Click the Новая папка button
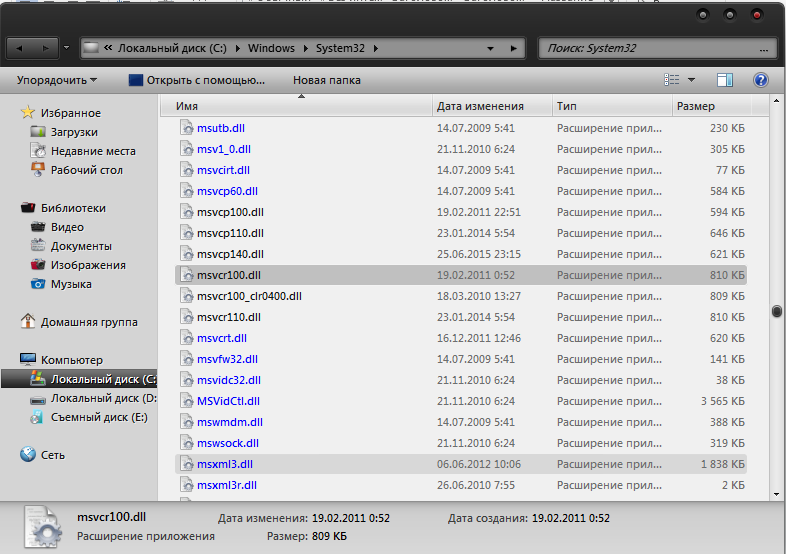 coord(327,80)
